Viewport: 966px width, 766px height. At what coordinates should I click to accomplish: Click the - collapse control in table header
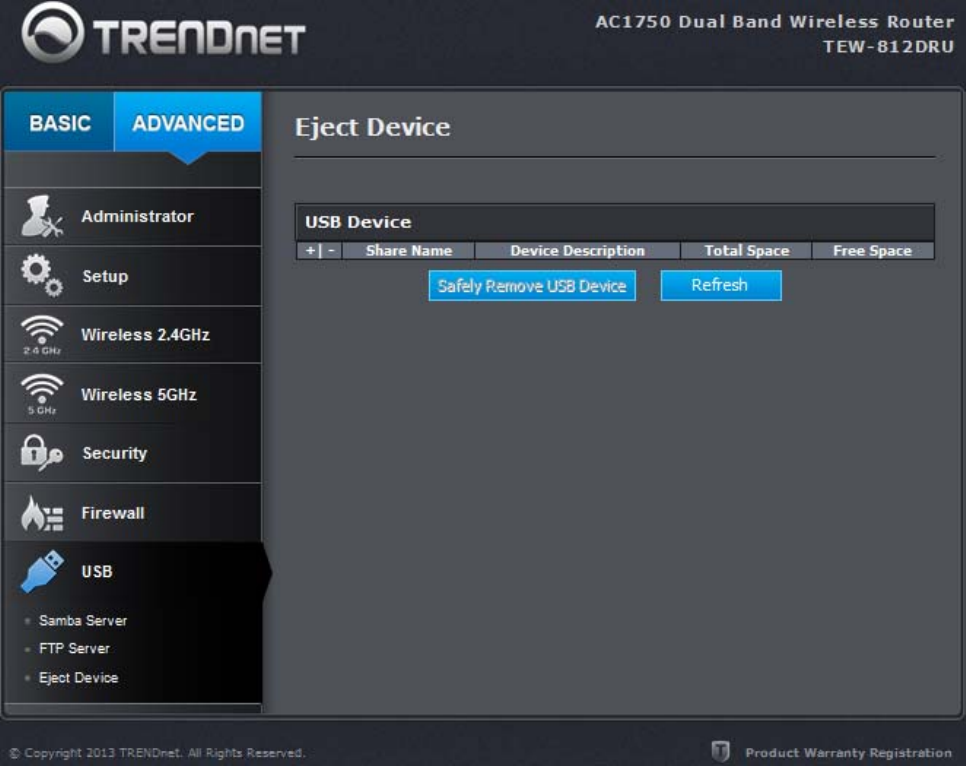coord(331,251)
